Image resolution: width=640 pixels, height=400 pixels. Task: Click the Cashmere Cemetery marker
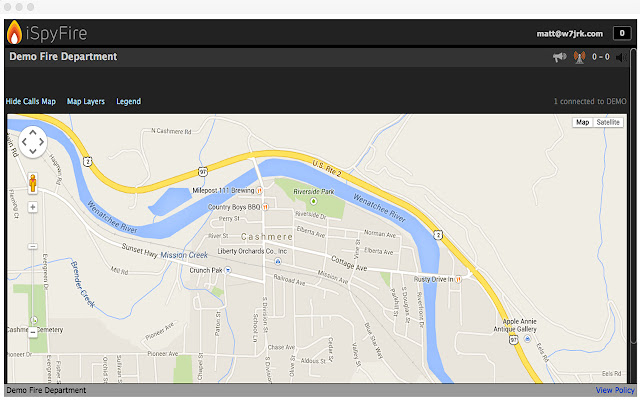point(34,320)
